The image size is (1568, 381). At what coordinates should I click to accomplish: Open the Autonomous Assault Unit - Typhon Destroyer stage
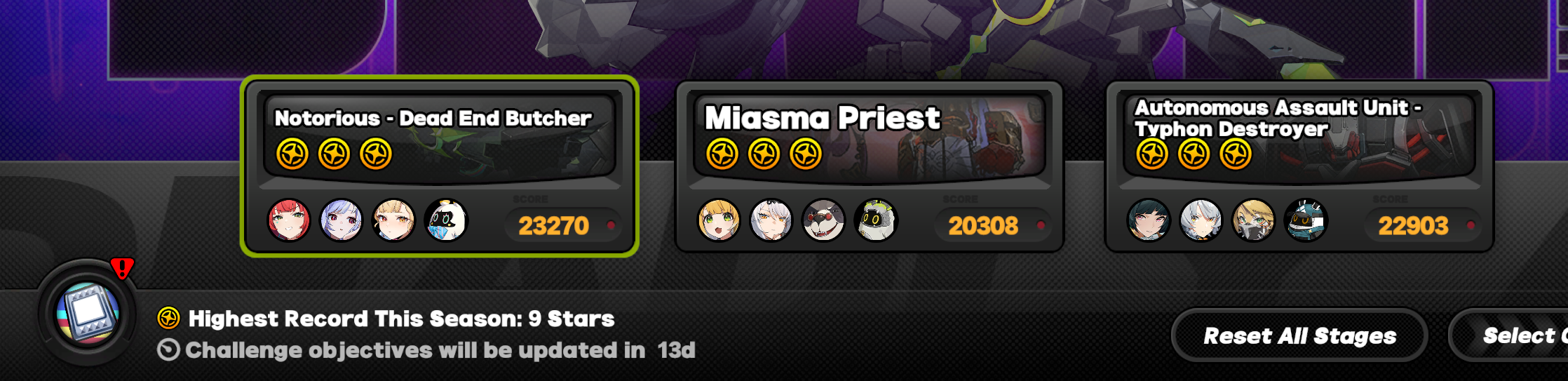(x=1299, y=166)
